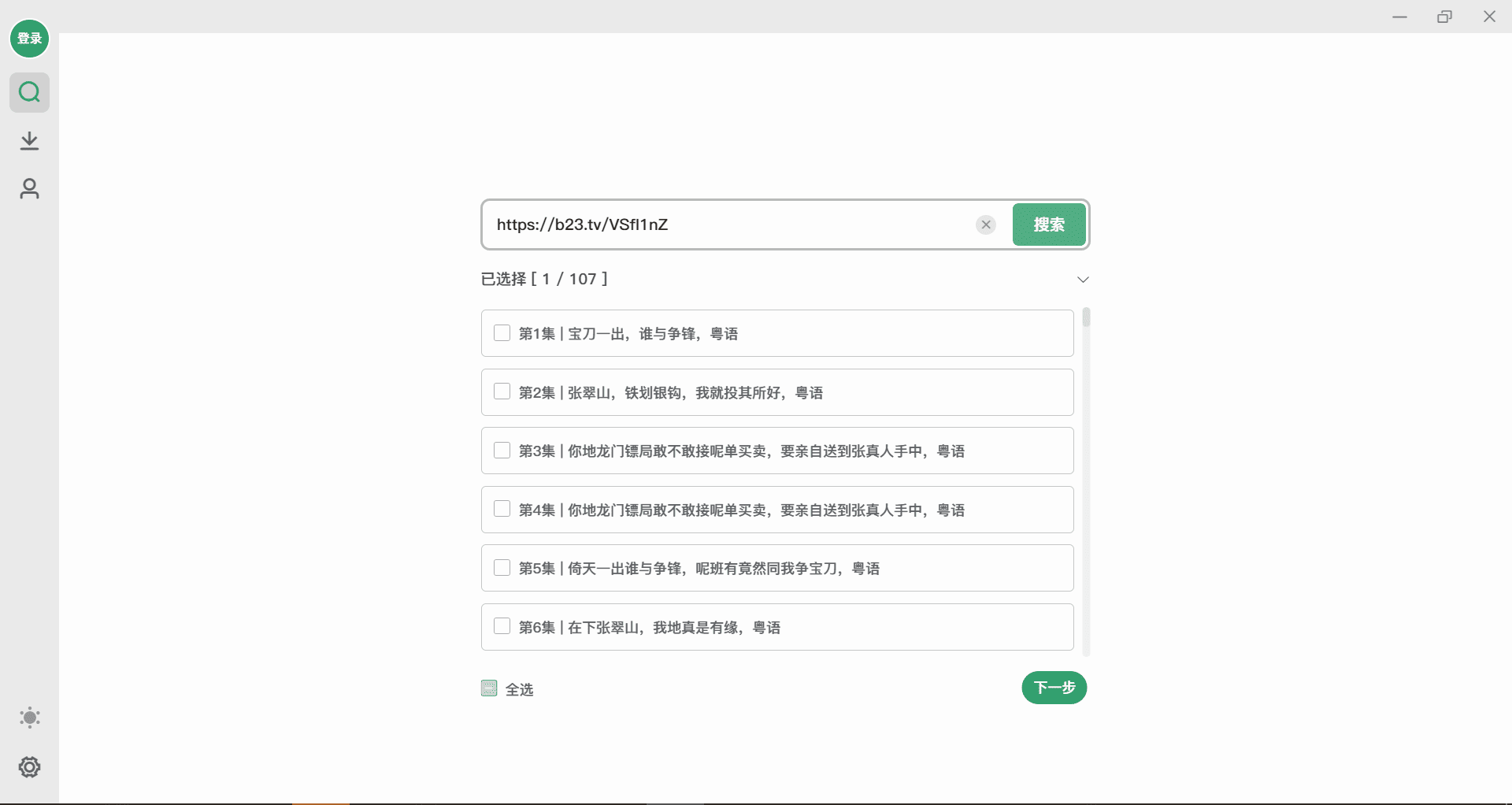Click the 下一步 next step button

1054,688
